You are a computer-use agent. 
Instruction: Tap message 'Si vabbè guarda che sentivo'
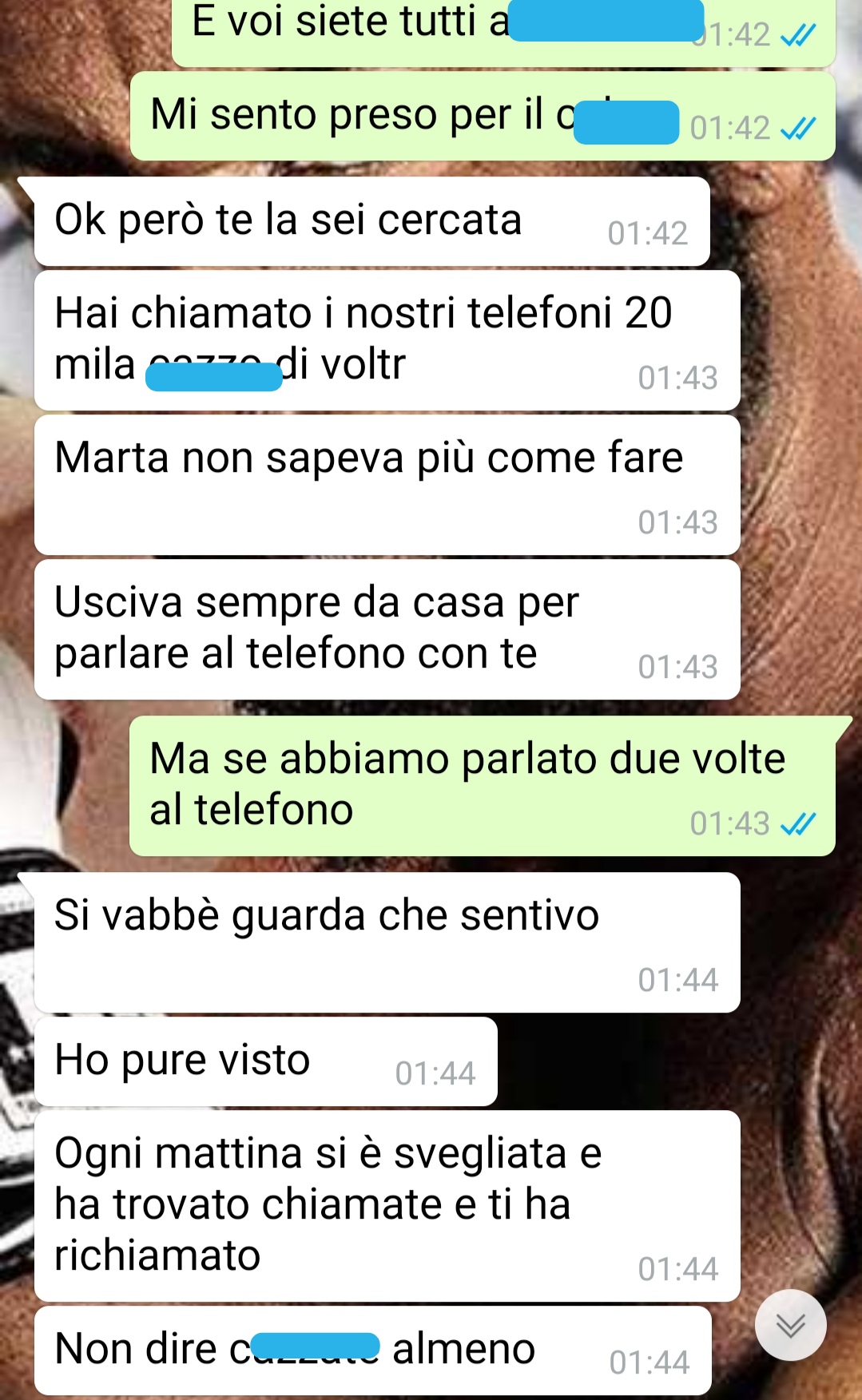pos(387,942)
